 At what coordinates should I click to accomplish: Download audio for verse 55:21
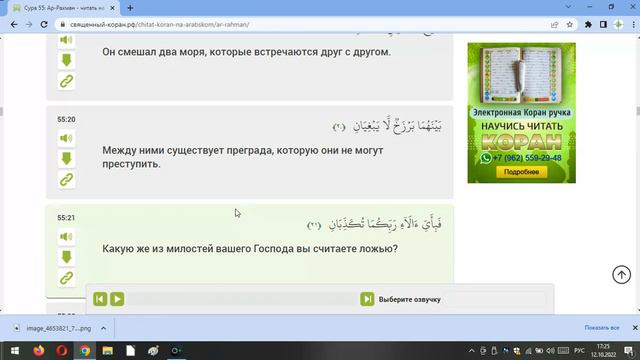tap(66, 257)
